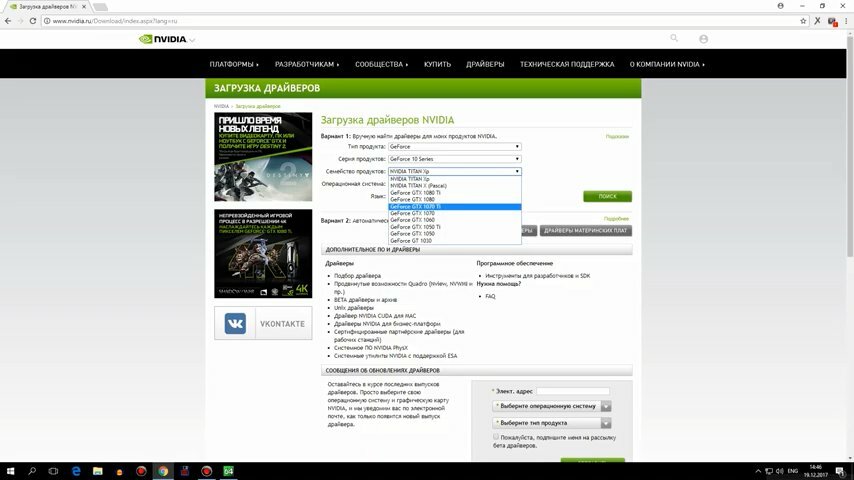Viewport: 854px width, 480px height.
Task: Open the Системное ПО NVIDIA PhysX link
Action: point(370,348)
